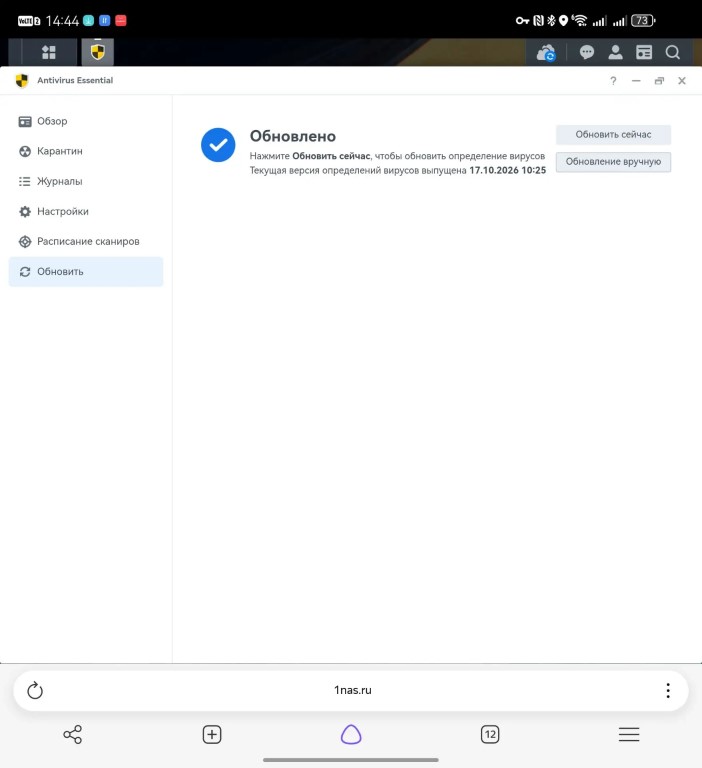702x768 pixels.
Task: Close the Antivirus Essential window
Action: (x=681, y=81)
